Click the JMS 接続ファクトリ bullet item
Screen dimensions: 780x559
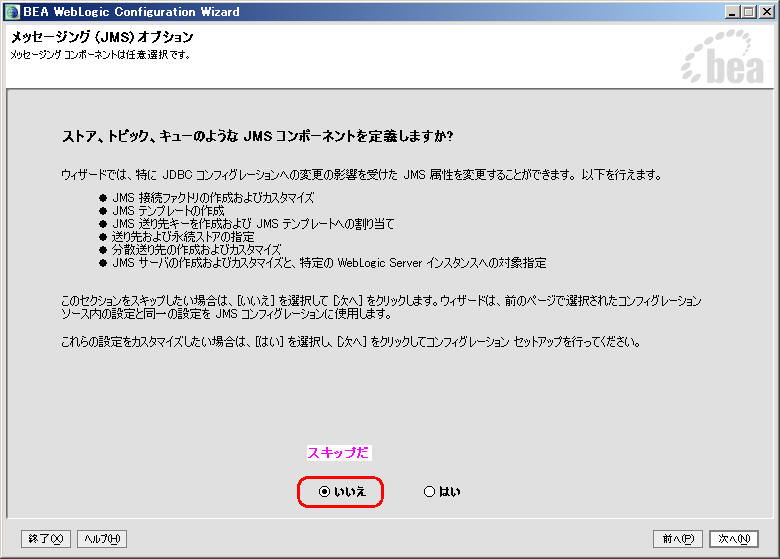pos(213,198)
